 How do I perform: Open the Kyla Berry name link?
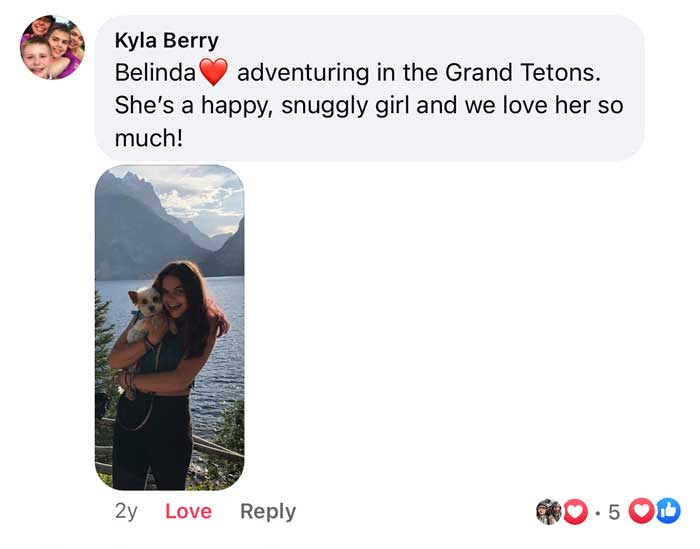coord(166,41)
